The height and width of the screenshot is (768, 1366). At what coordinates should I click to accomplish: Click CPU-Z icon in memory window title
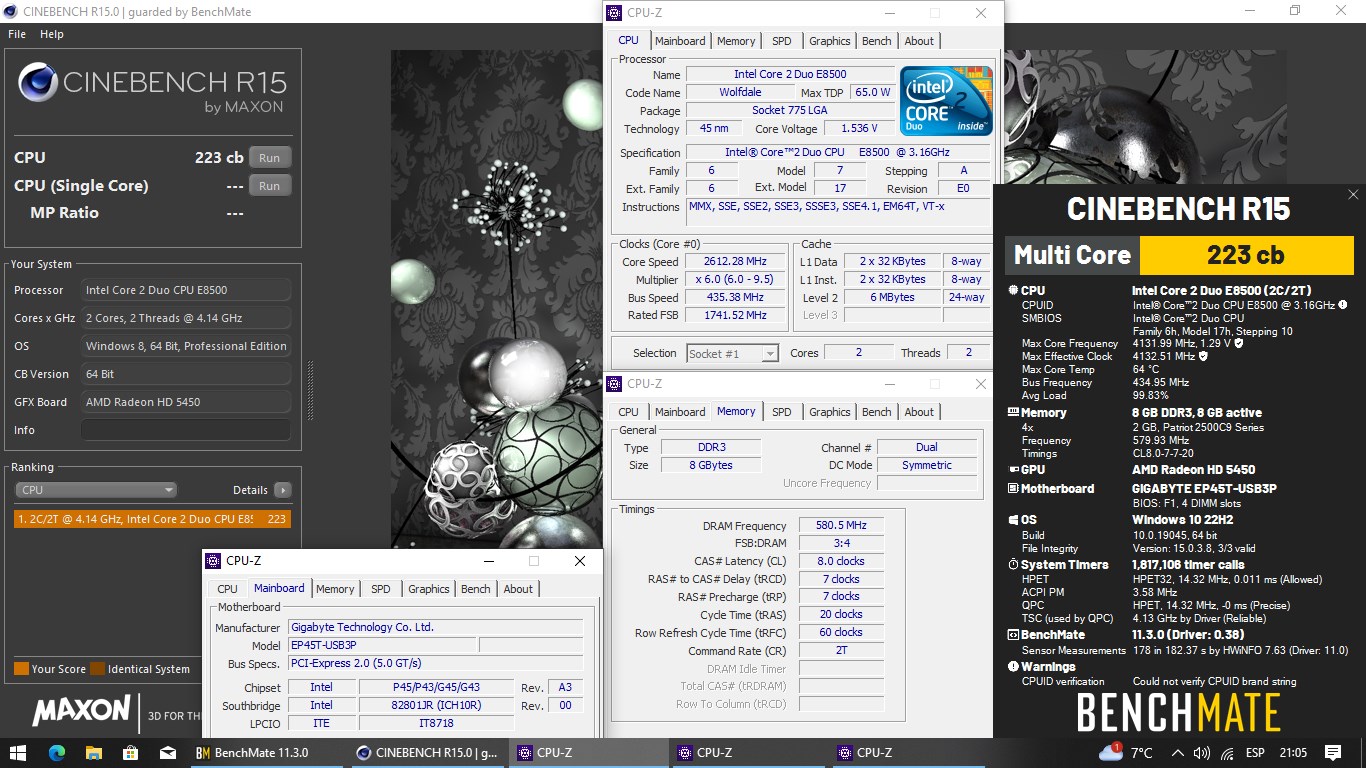tap(615, 384)
